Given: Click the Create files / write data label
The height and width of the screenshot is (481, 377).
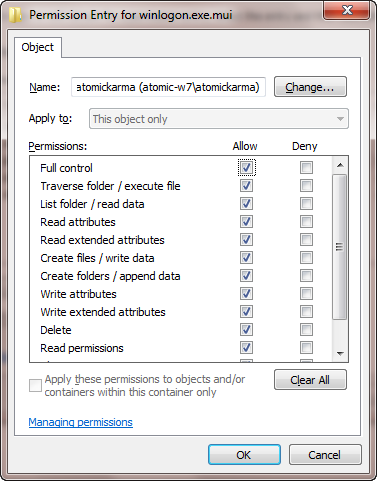Looking at the screenshot, I should [x=97, y=258].
